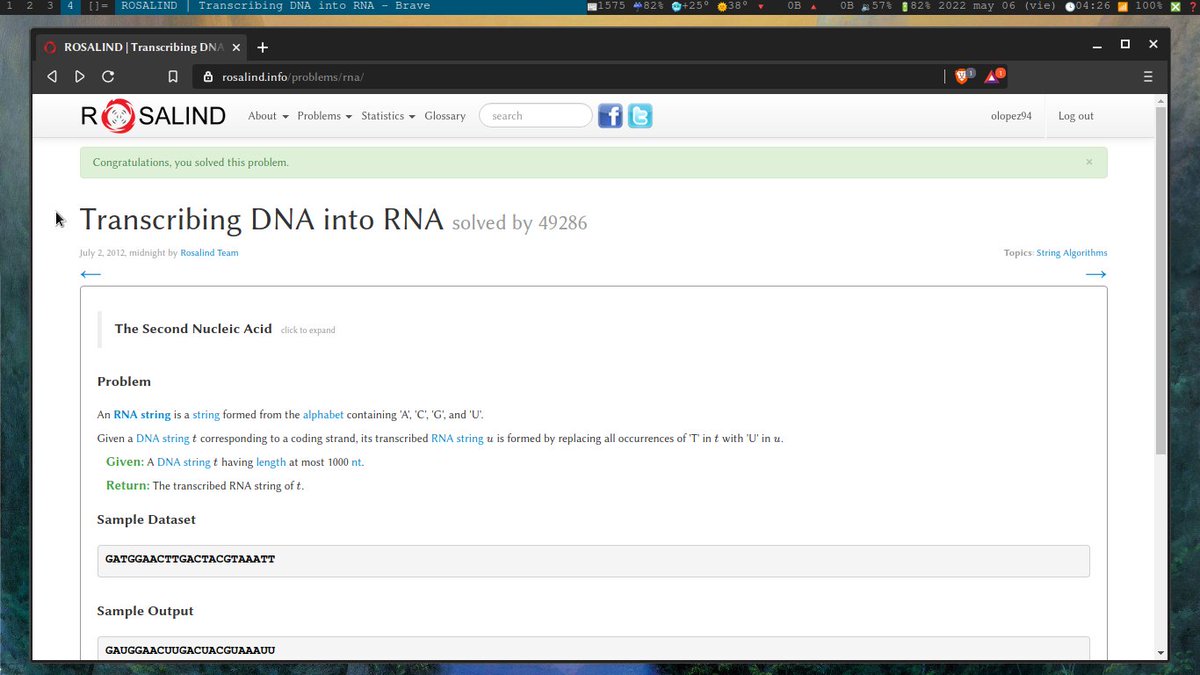Viewport: 1200px width, 675px height.
Task: Click Transcribing DNA into RNA heading
Action: (261, 220)
